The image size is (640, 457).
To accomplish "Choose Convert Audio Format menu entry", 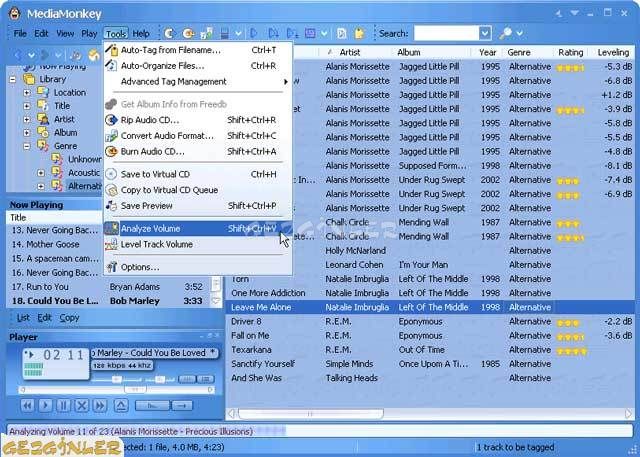I will (x=198, y=136).
